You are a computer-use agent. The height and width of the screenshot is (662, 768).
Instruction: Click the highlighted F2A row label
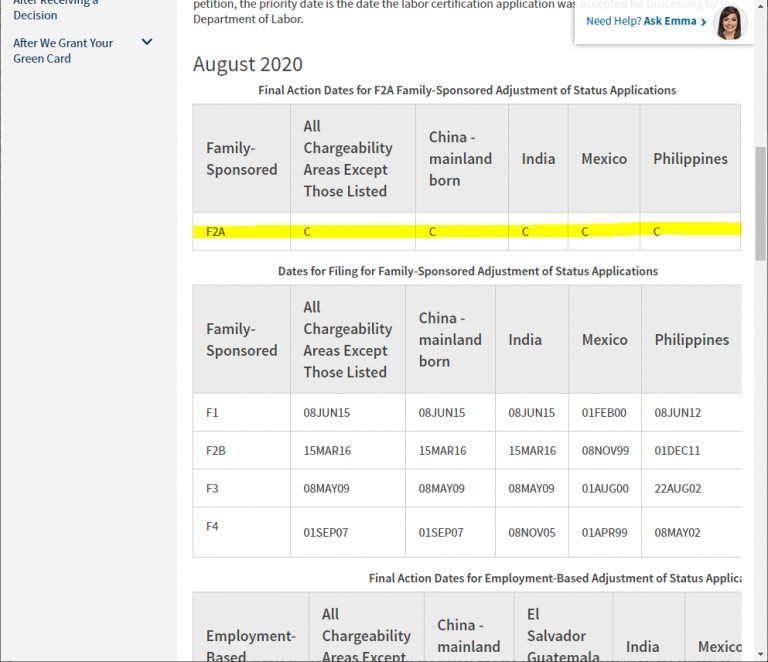pyautogui.click(x=216, y=232)
